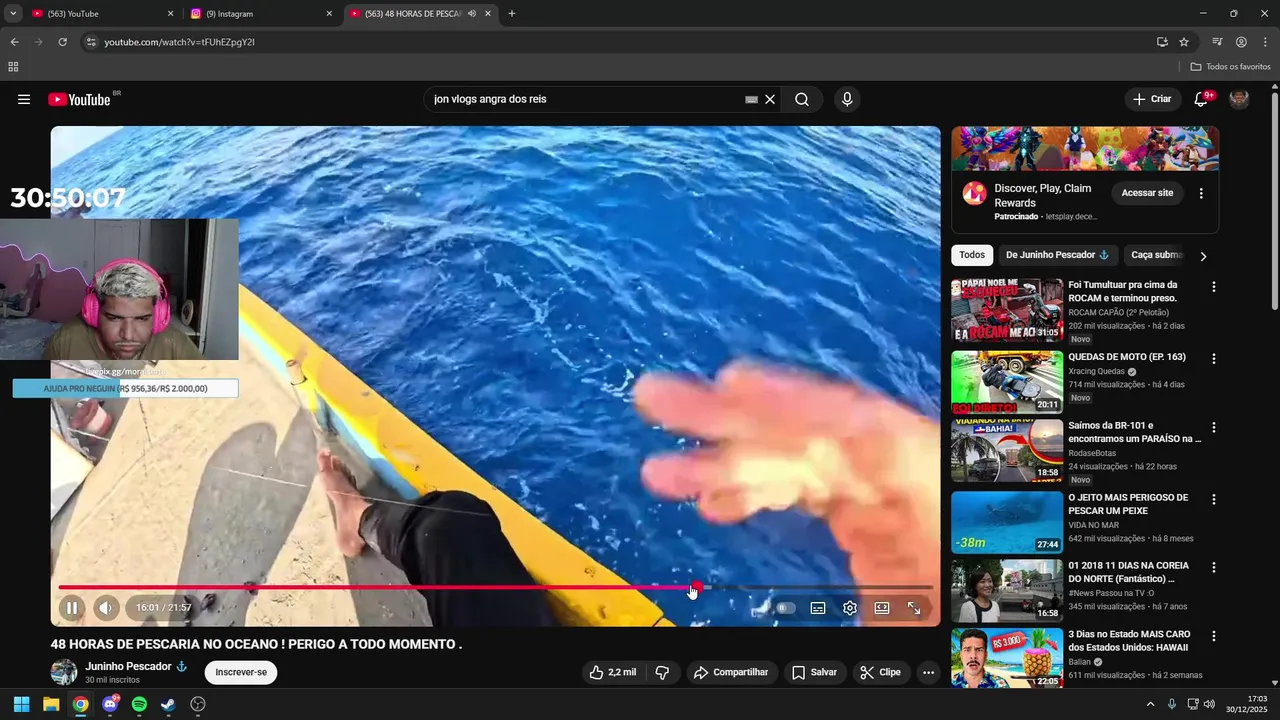This screenshot has height=720, width=1280.
Task: Open the YouTube notifications bell
Action: pos(1201,99)
